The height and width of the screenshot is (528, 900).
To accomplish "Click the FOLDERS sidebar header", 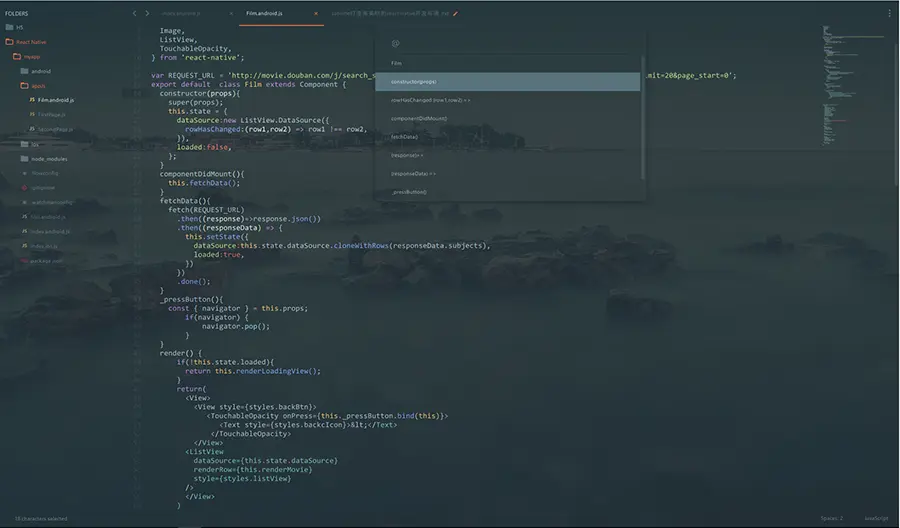I will [17, 13].
